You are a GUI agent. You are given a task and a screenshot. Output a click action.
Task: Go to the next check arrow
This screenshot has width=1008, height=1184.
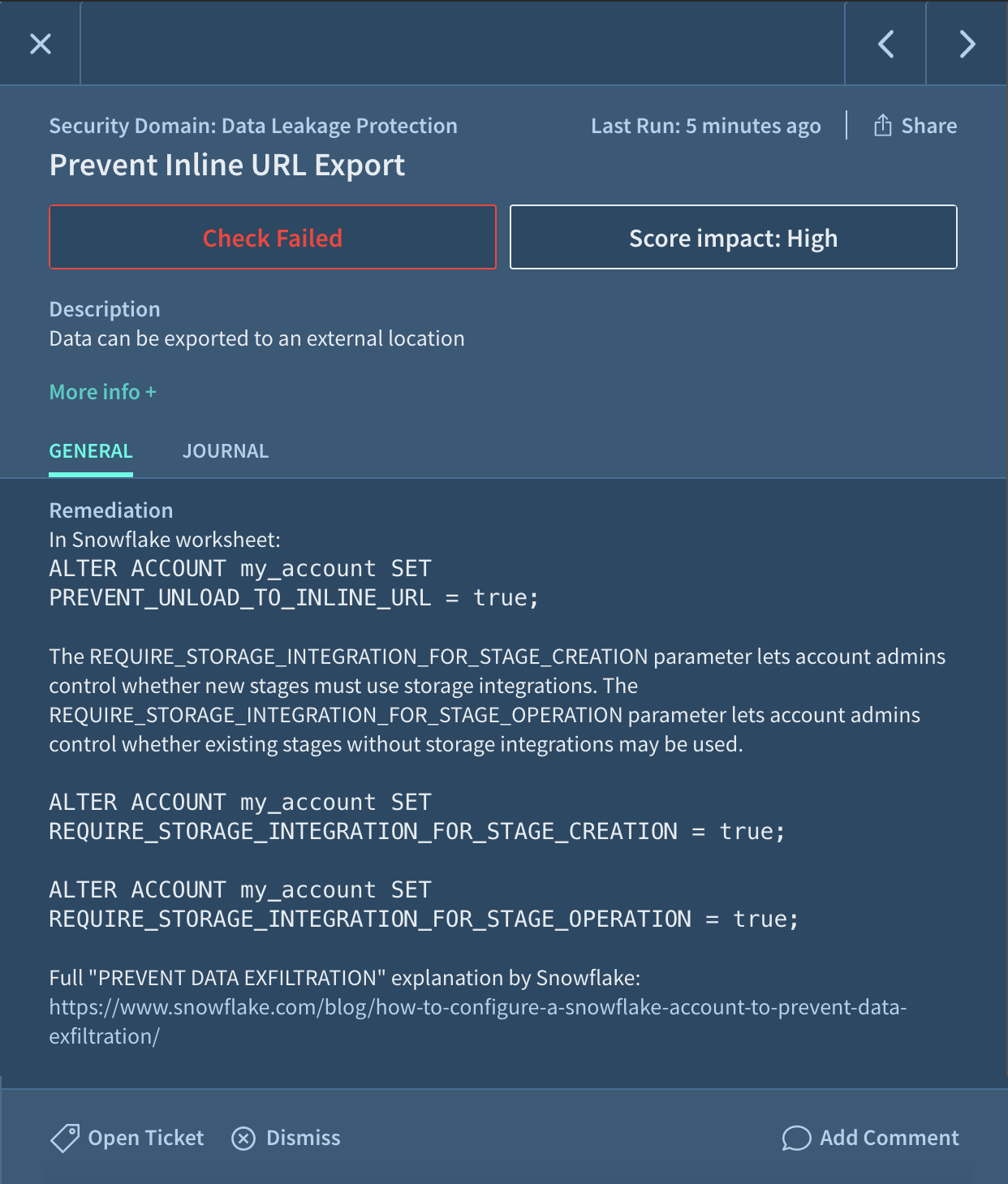point(967,44)
